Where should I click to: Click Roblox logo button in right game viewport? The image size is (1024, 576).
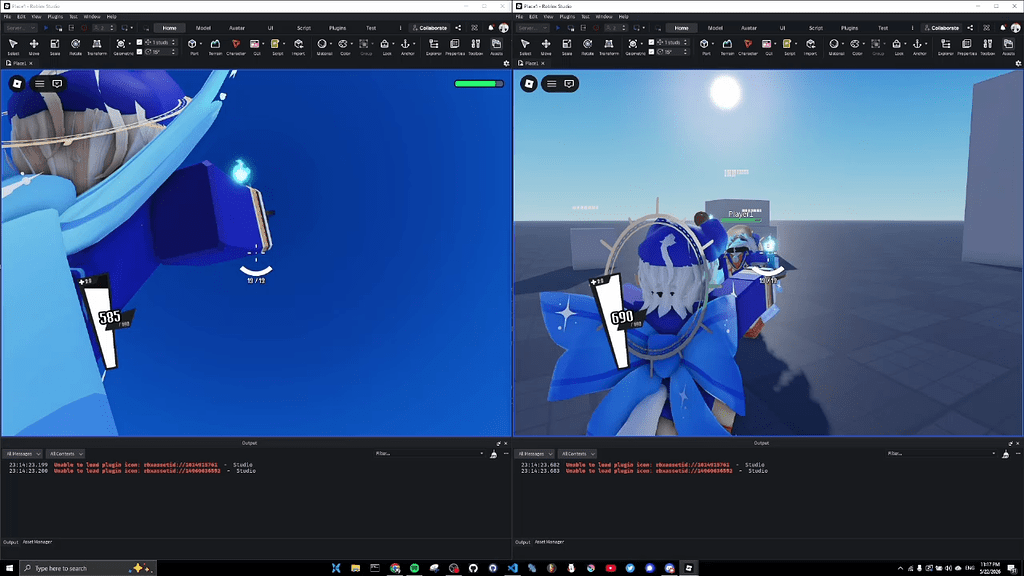point(529,84)
